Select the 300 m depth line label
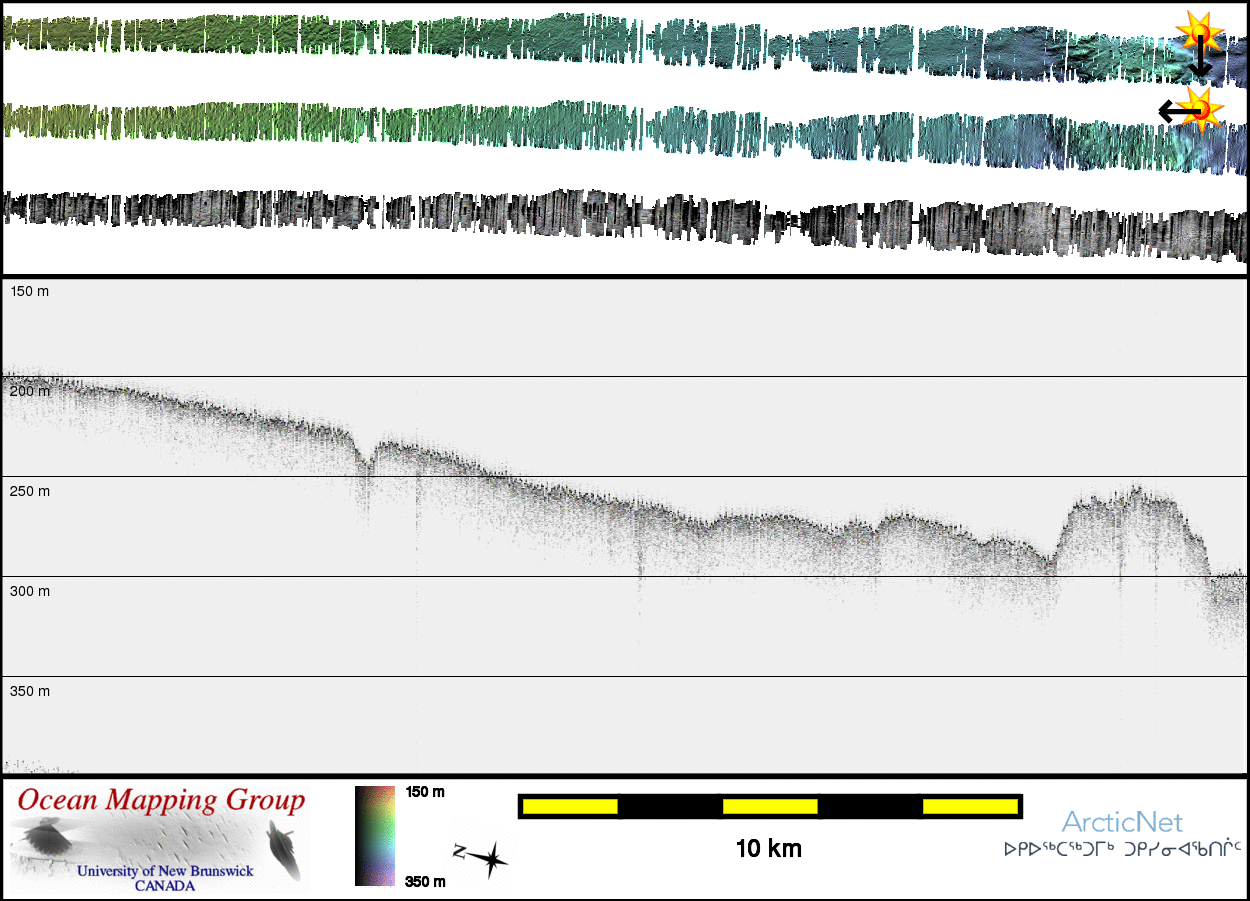The image size is (1250, 901). 29,591
